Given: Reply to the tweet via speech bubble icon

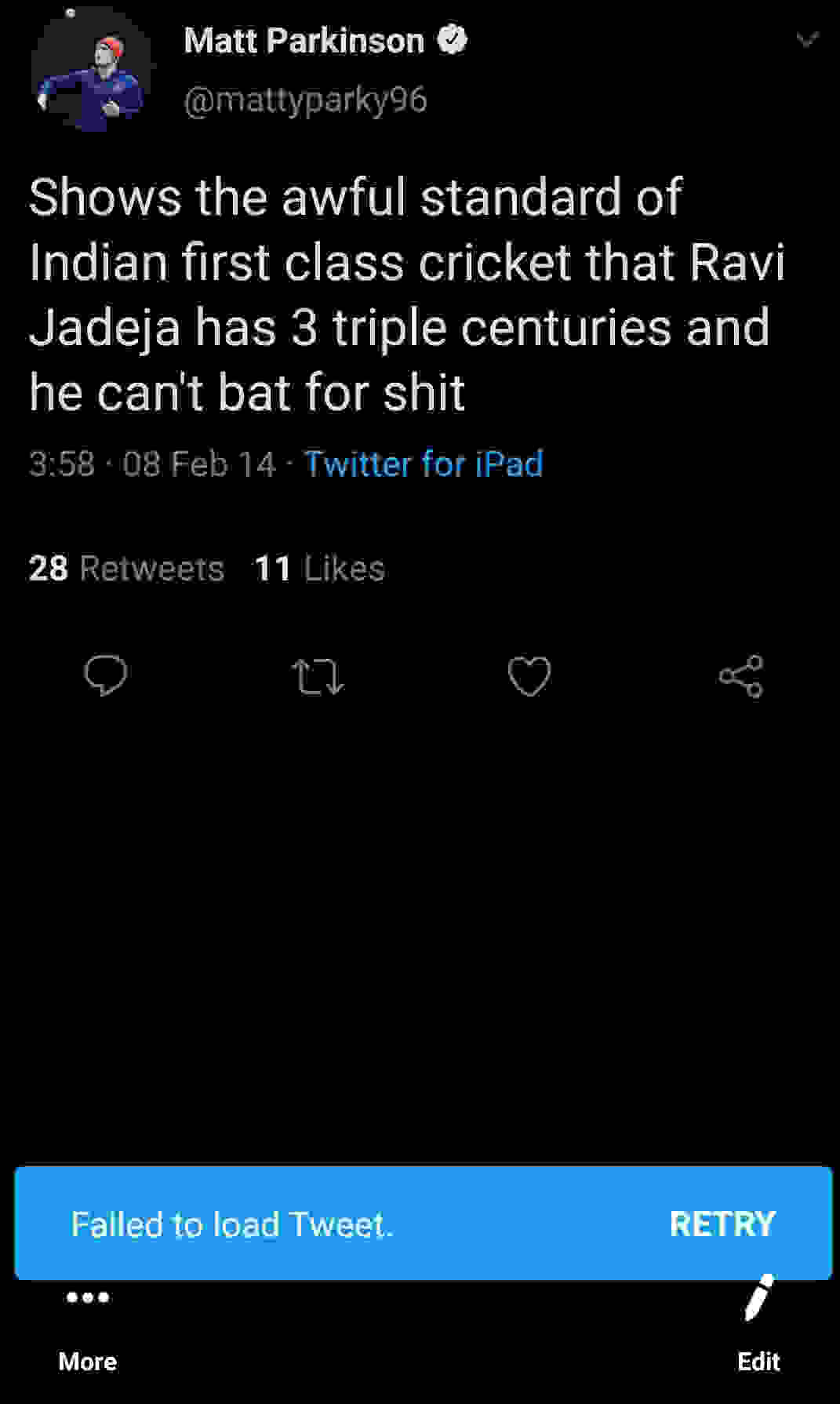Looking at the screenshot, I should (x=106, y=675).
